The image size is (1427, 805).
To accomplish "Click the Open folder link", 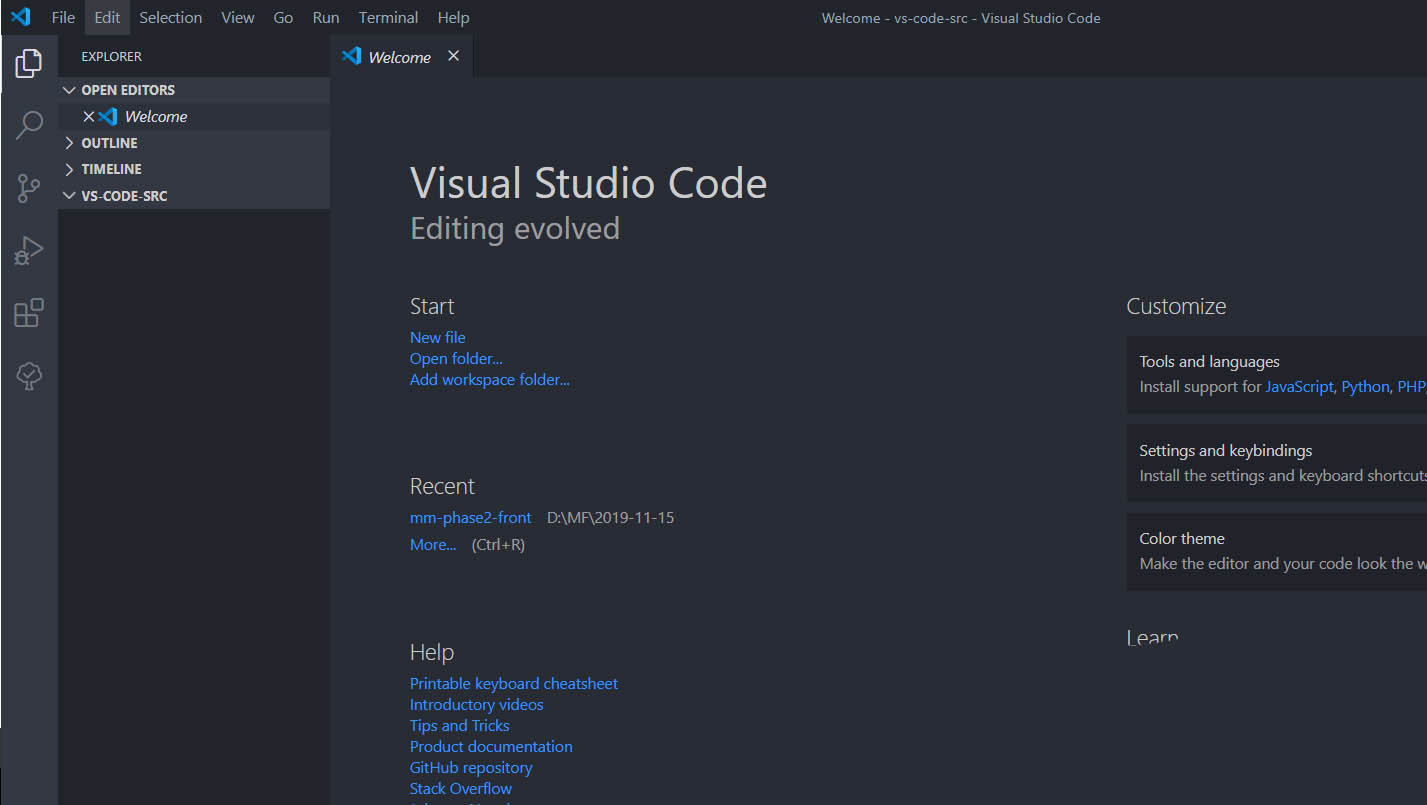I will pos(456,358).
